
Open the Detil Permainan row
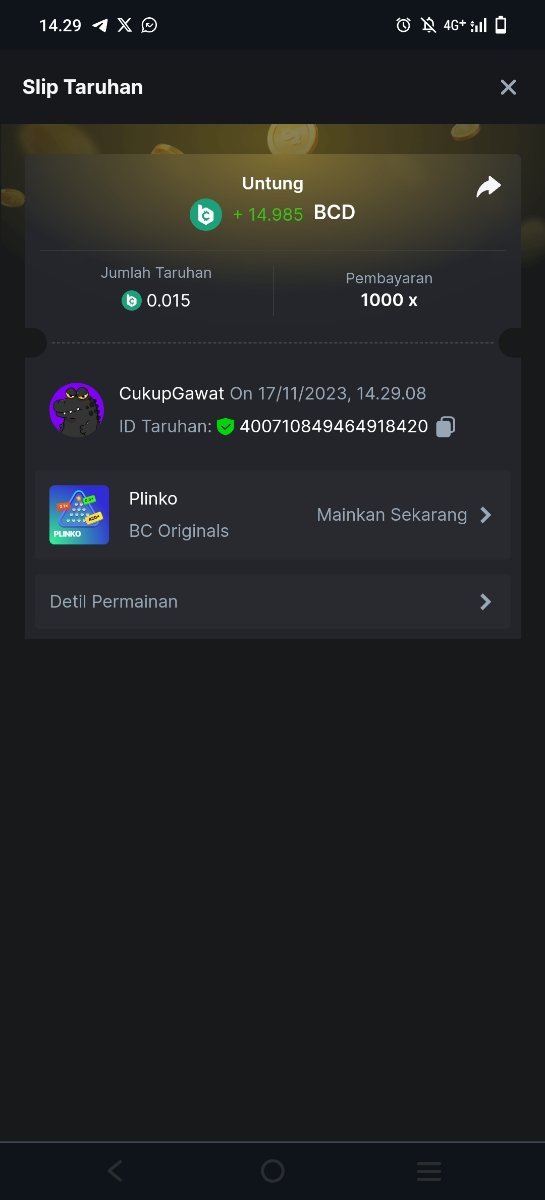click(x=272, y=602)
